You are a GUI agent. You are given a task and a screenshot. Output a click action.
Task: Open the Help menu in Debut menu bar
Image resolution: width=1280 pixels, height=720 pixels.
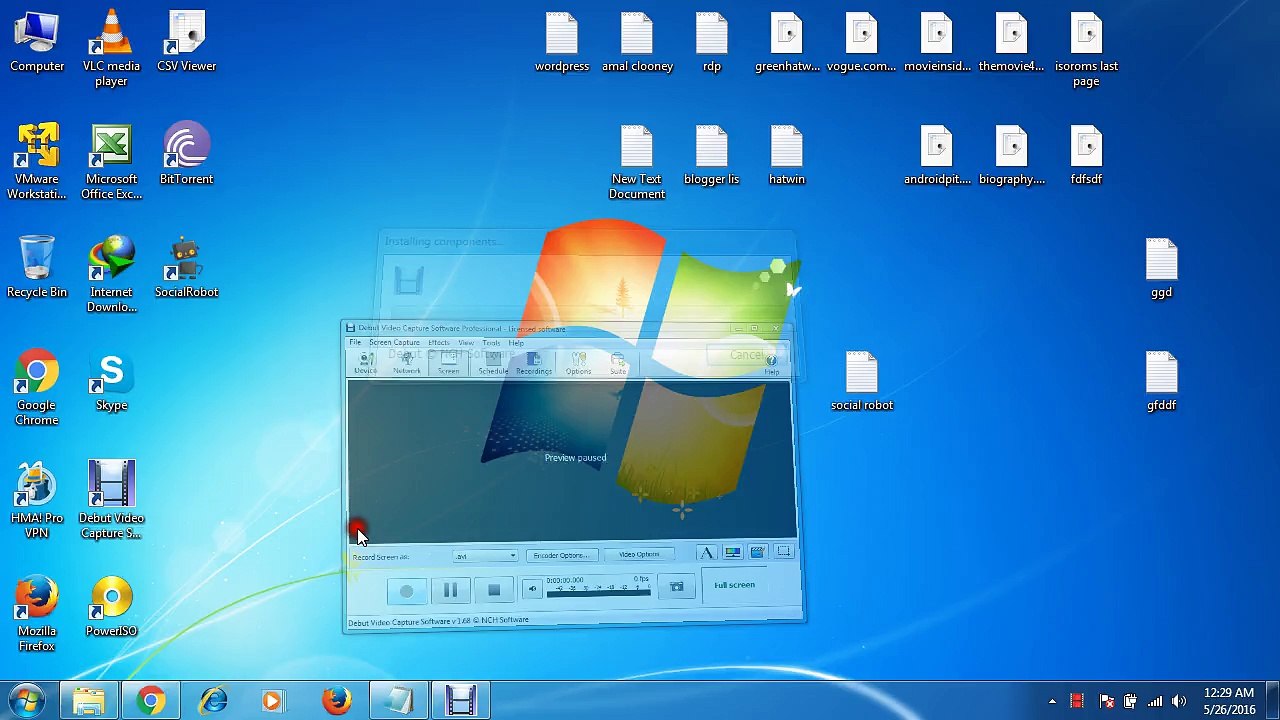(516, 343)
